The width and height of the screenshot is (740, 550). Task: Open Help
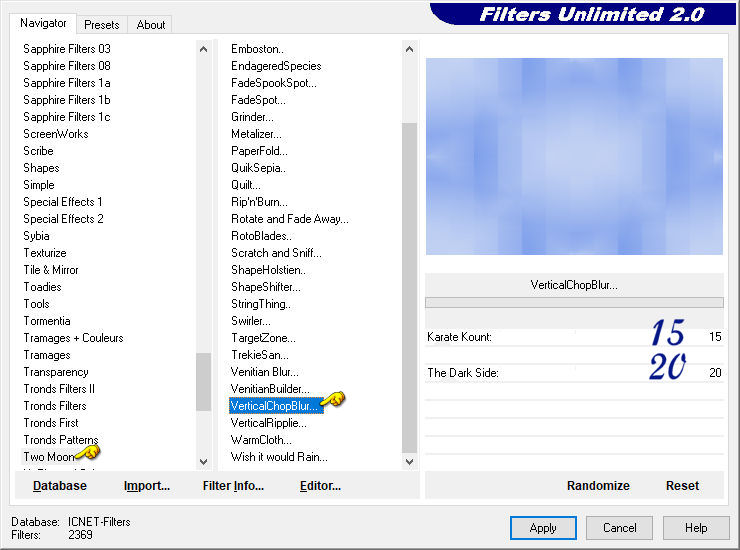tap(696, 528)
